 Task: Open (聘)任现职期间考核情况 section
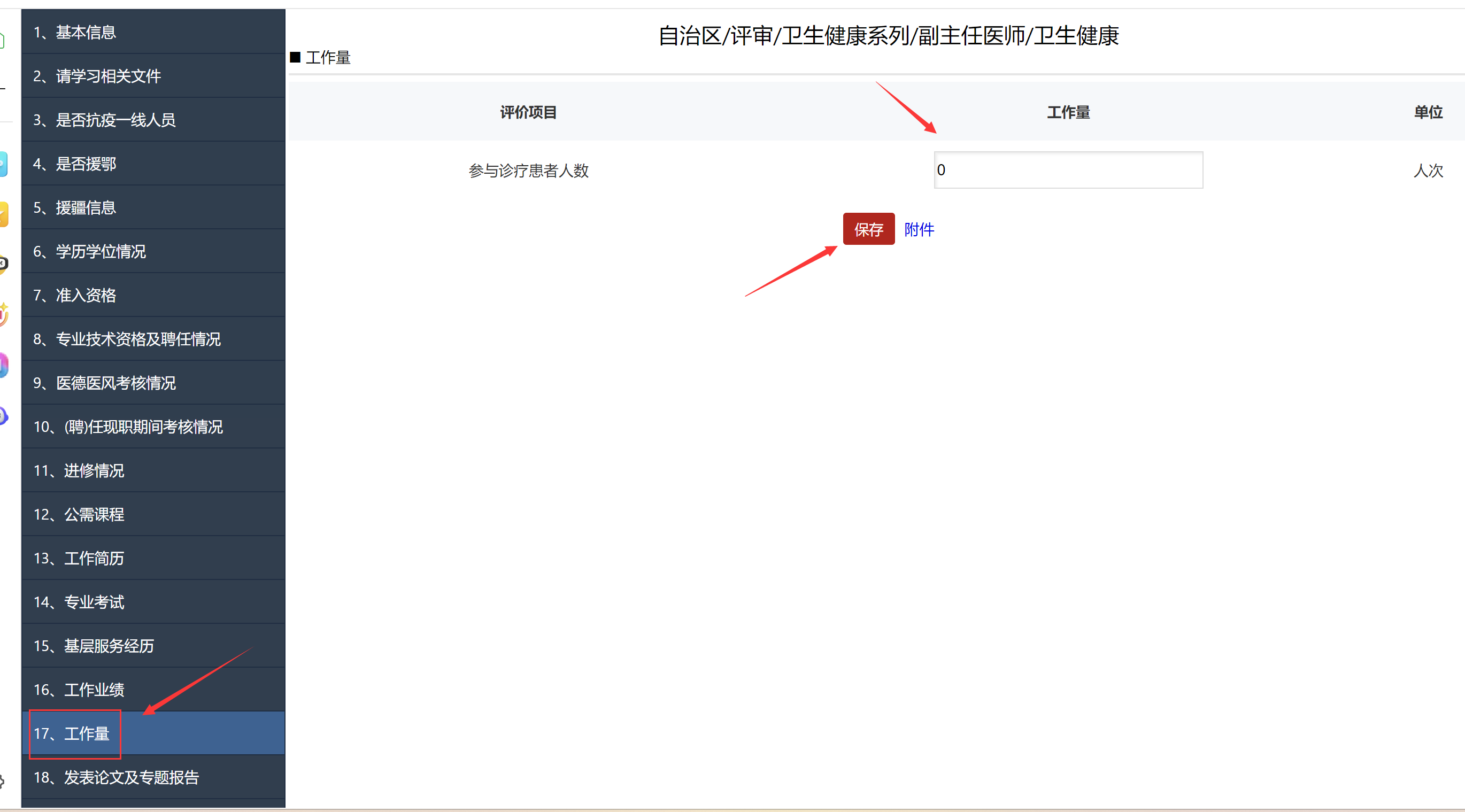(153, 426)
